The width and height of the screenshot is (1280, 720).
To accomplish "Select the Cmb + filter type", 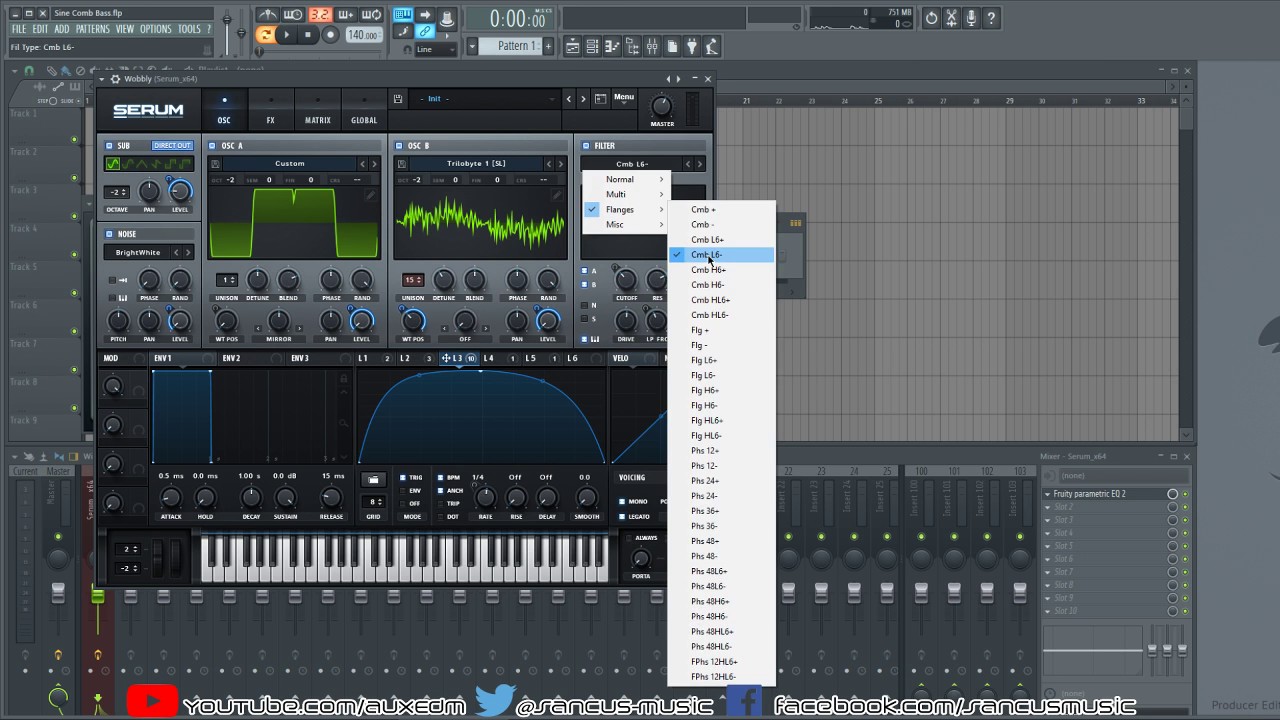I will click(x=721, y=210).
